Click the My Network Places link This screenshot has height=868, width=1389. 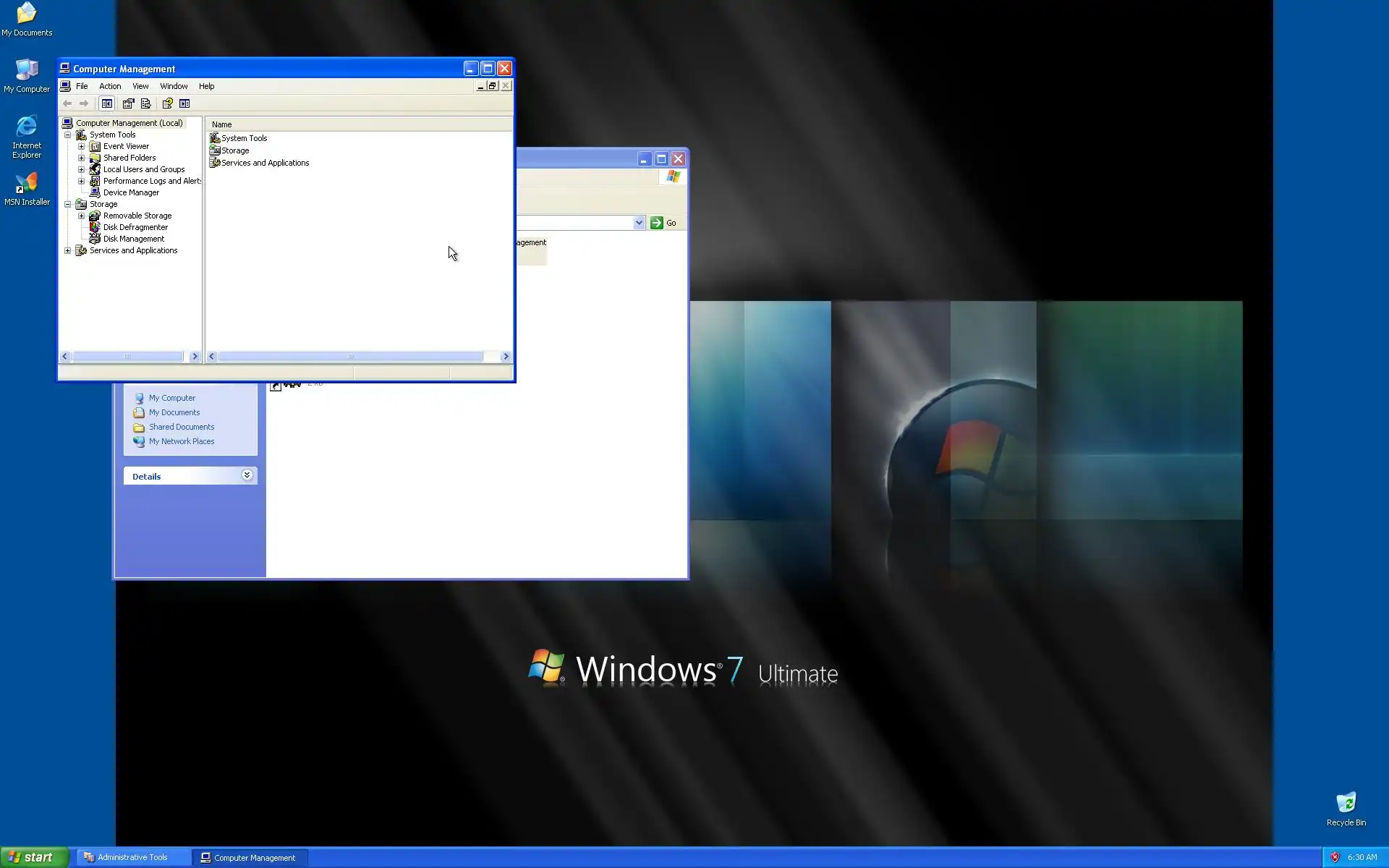pos(181,441)
